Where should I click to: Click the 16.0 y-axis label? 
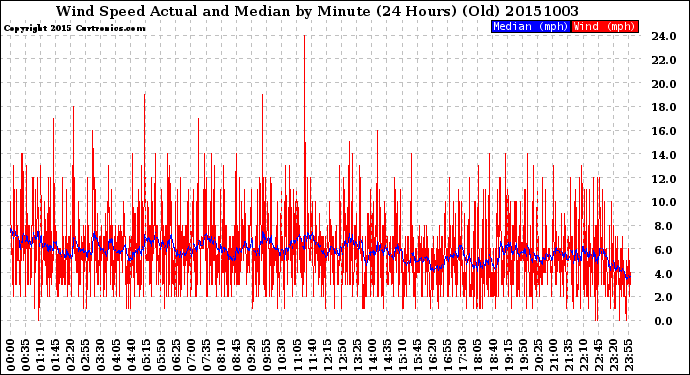[664, 131]
